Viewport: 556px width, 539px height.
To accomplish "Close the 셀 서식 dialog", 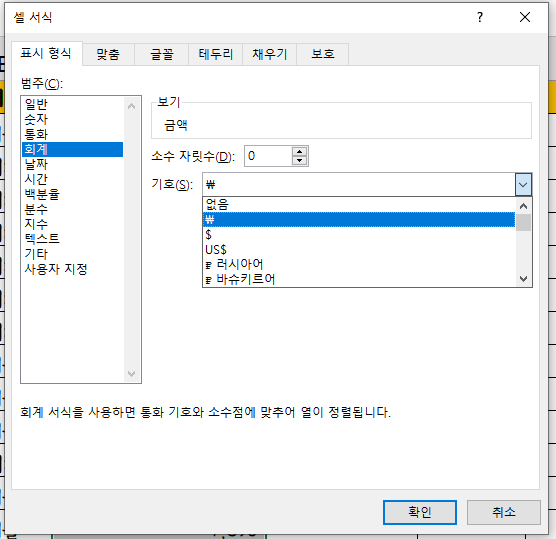I will (525, 17).
